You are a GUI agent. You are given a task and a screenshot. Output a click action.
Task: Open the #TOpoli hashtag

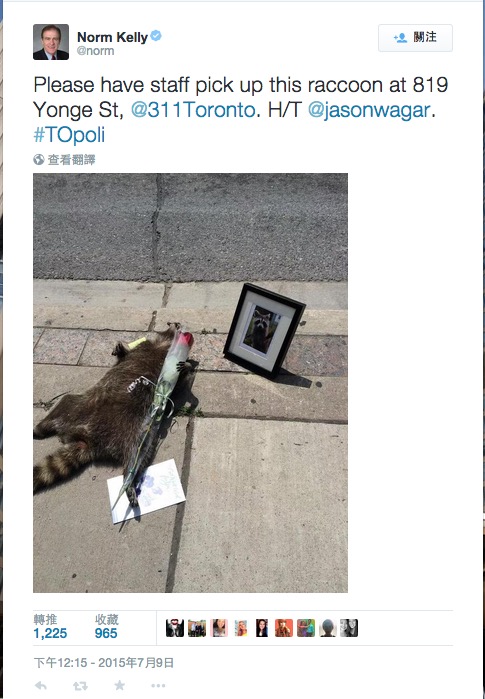pyautogui.click(x=69, y=135)
